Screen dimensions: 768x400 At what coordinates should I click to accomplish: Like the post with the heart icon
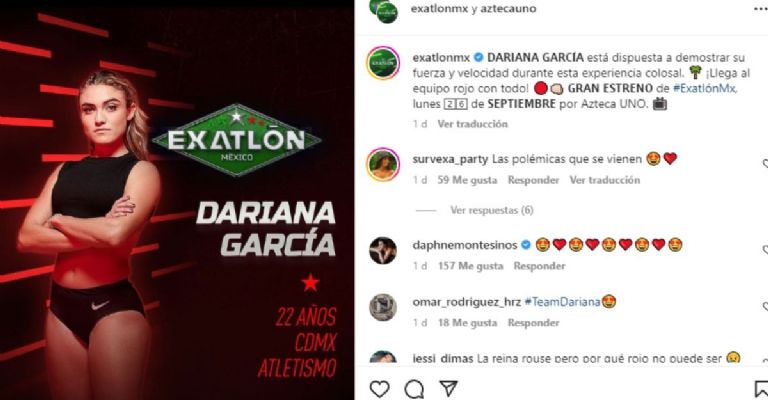[x=380, y=389]
